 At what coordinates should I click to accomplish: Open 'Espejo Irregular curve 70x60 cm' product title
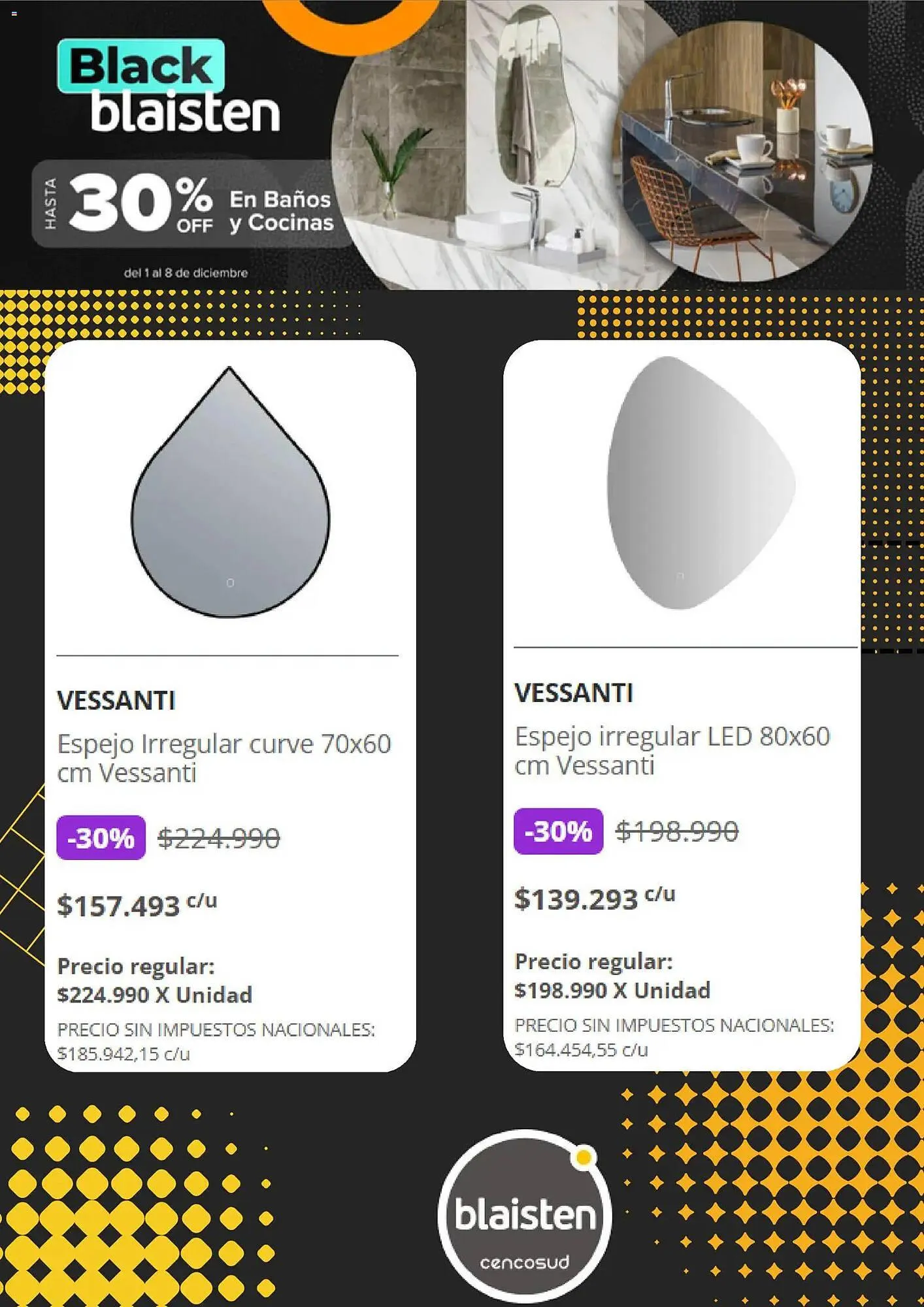(x=223, y=758)
